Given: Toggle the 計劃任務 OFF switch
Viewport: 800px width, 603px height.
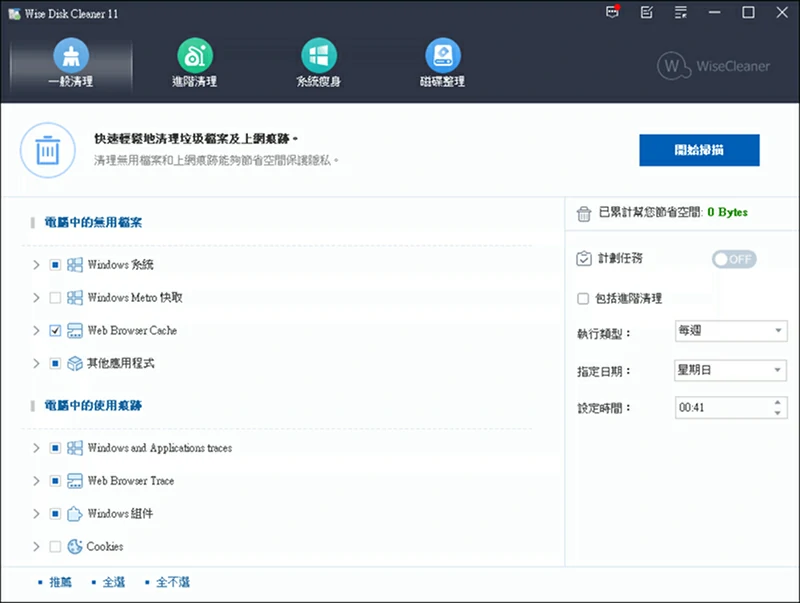Looking at the screenshot, I should pyautogui.click(x=734, y=259).
